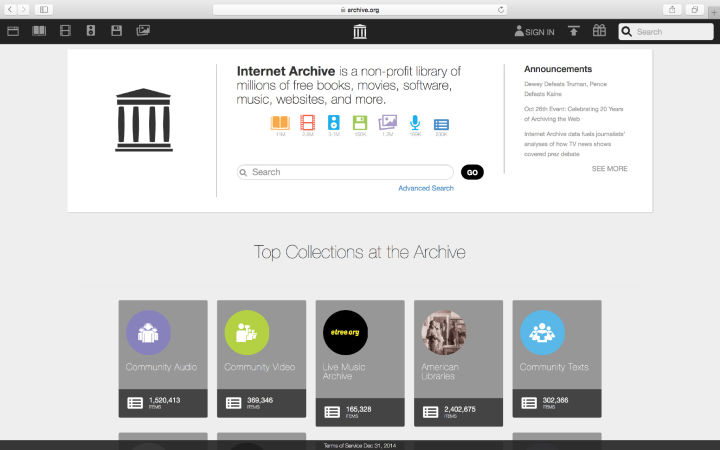Click the blue list collections icon

[x=441, y=123]
